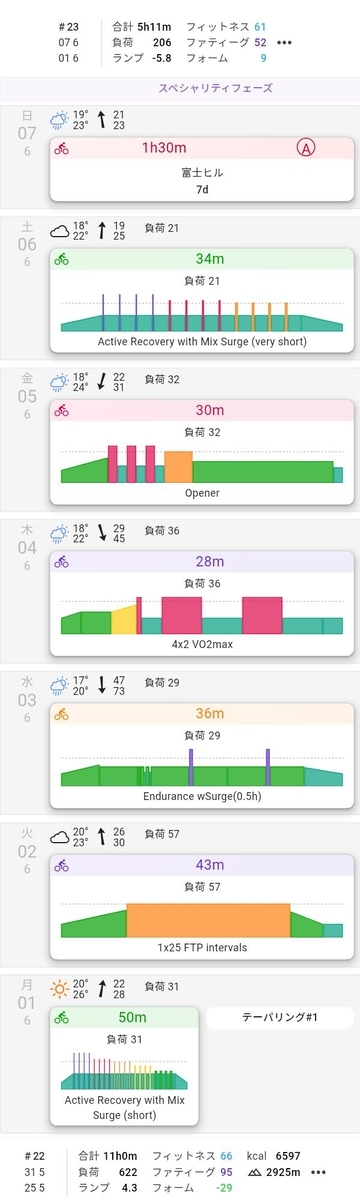
Task: Open Active Recovery with Mix Surge (very short)
Action: 202,300
